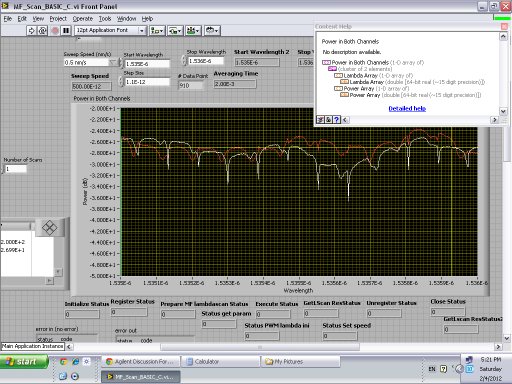Click the language EN indicator in tray

point(432,369)
